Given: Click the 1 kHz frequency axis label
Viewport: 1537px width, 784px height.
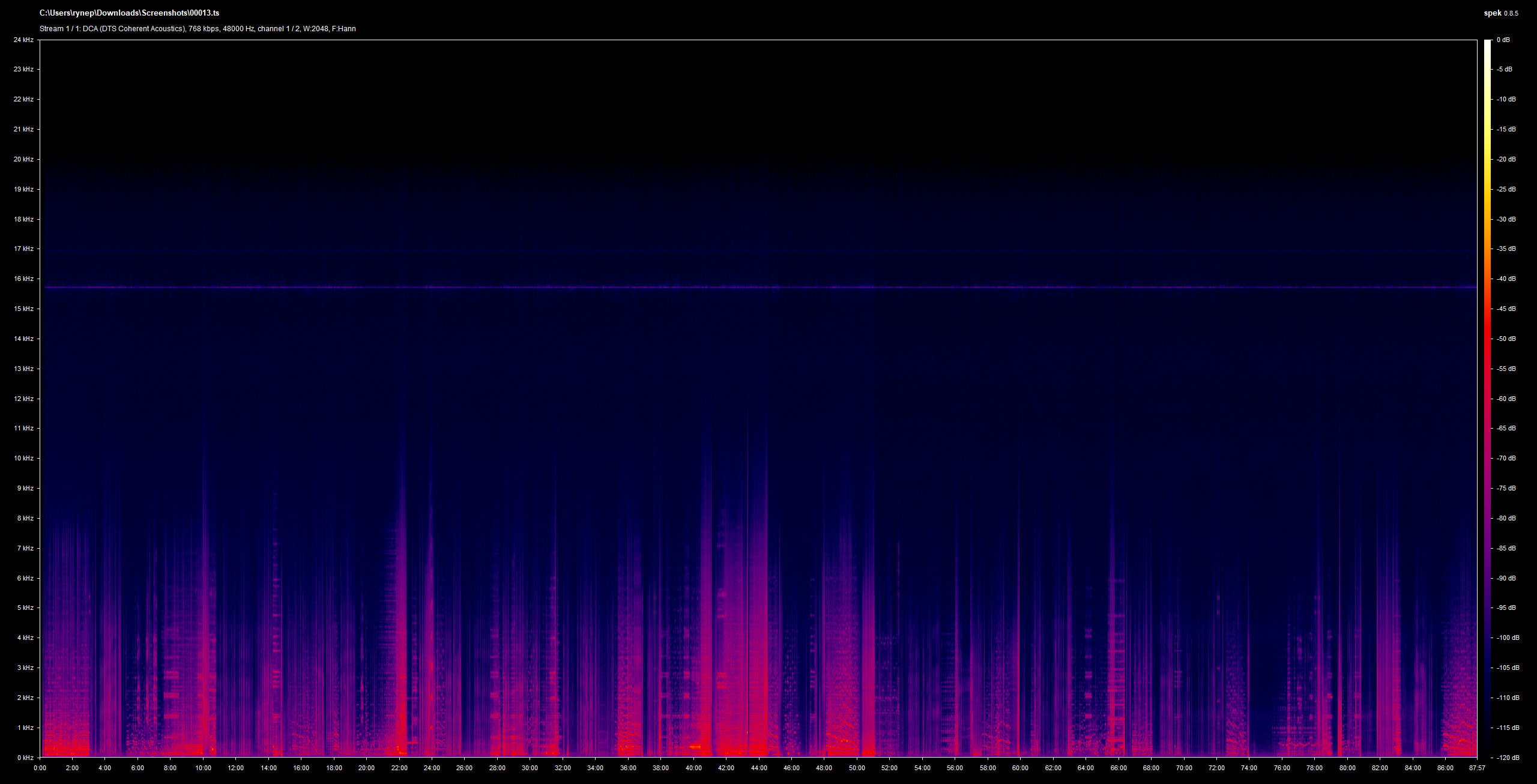Looking at the screenshot, I should pos(25,728).
